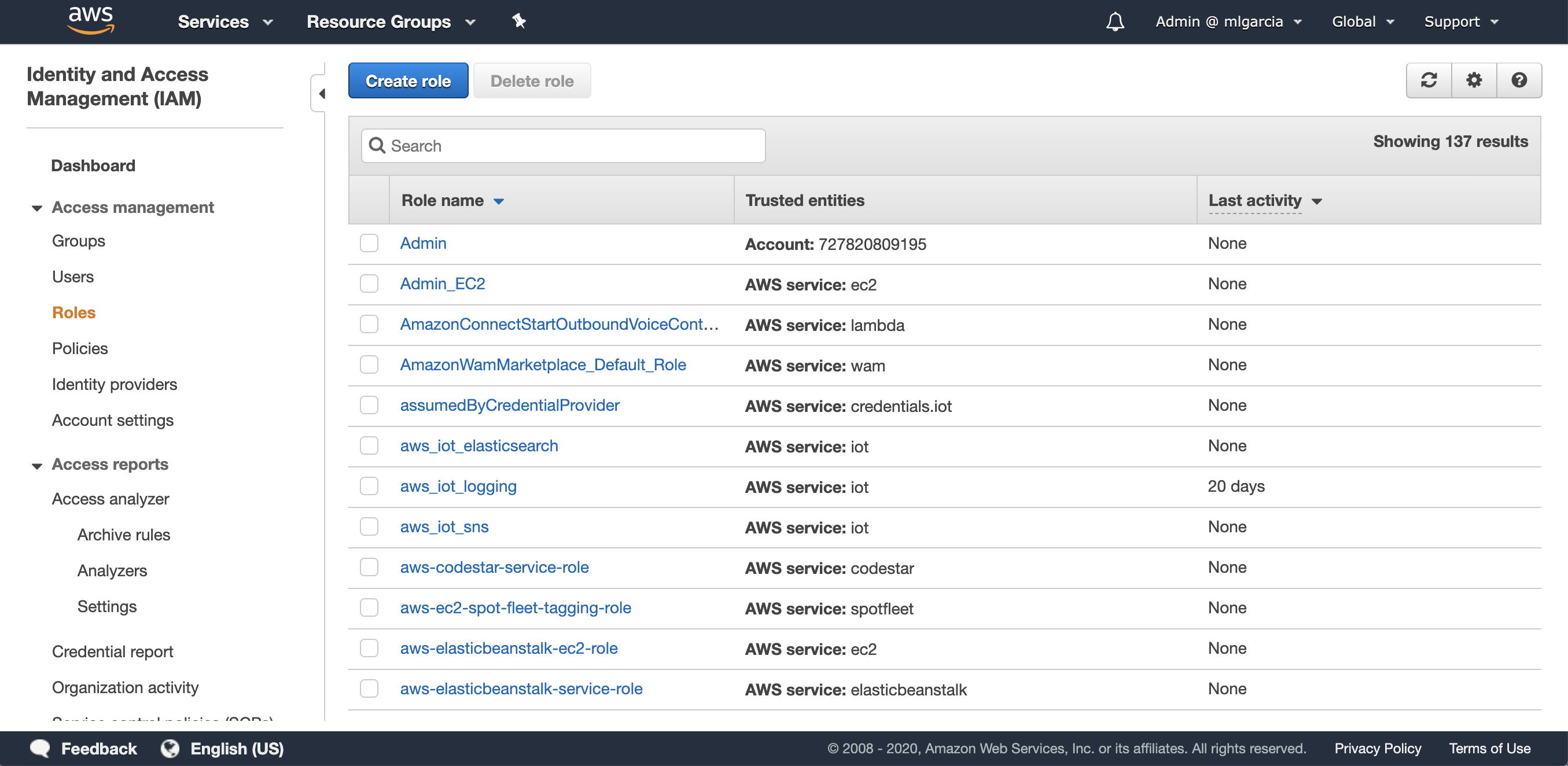Click the AWS logo icon

tap(91, 21)
